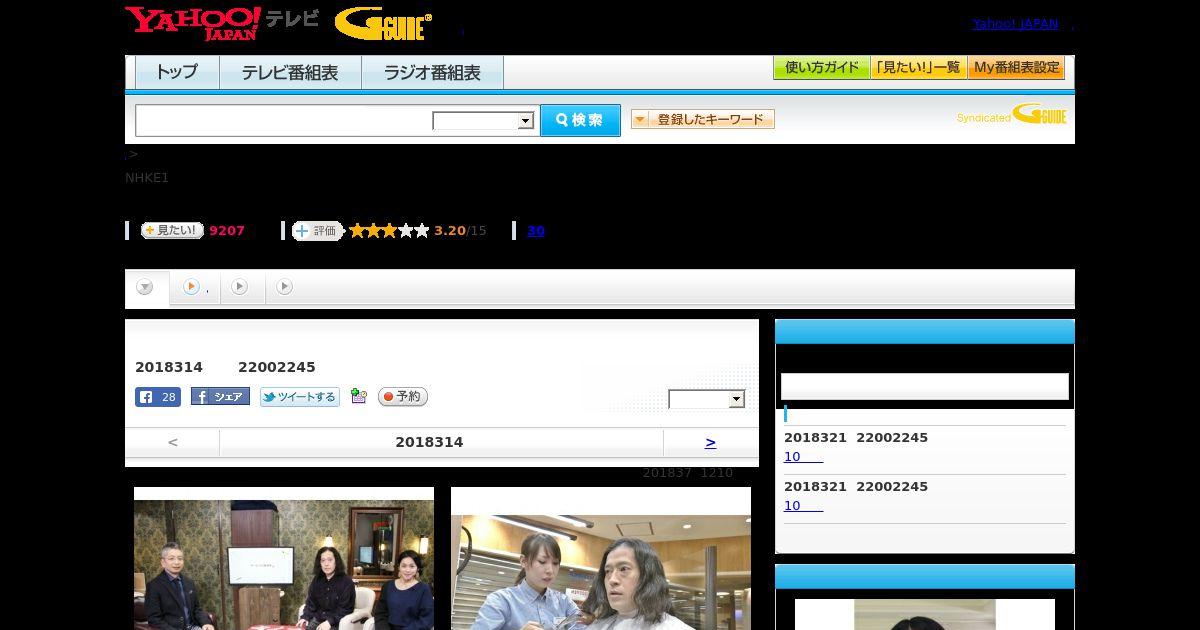Click the Facebook シェア button
The height and width of the screenshot is (630, 1200).
click(x=220, y=397)
